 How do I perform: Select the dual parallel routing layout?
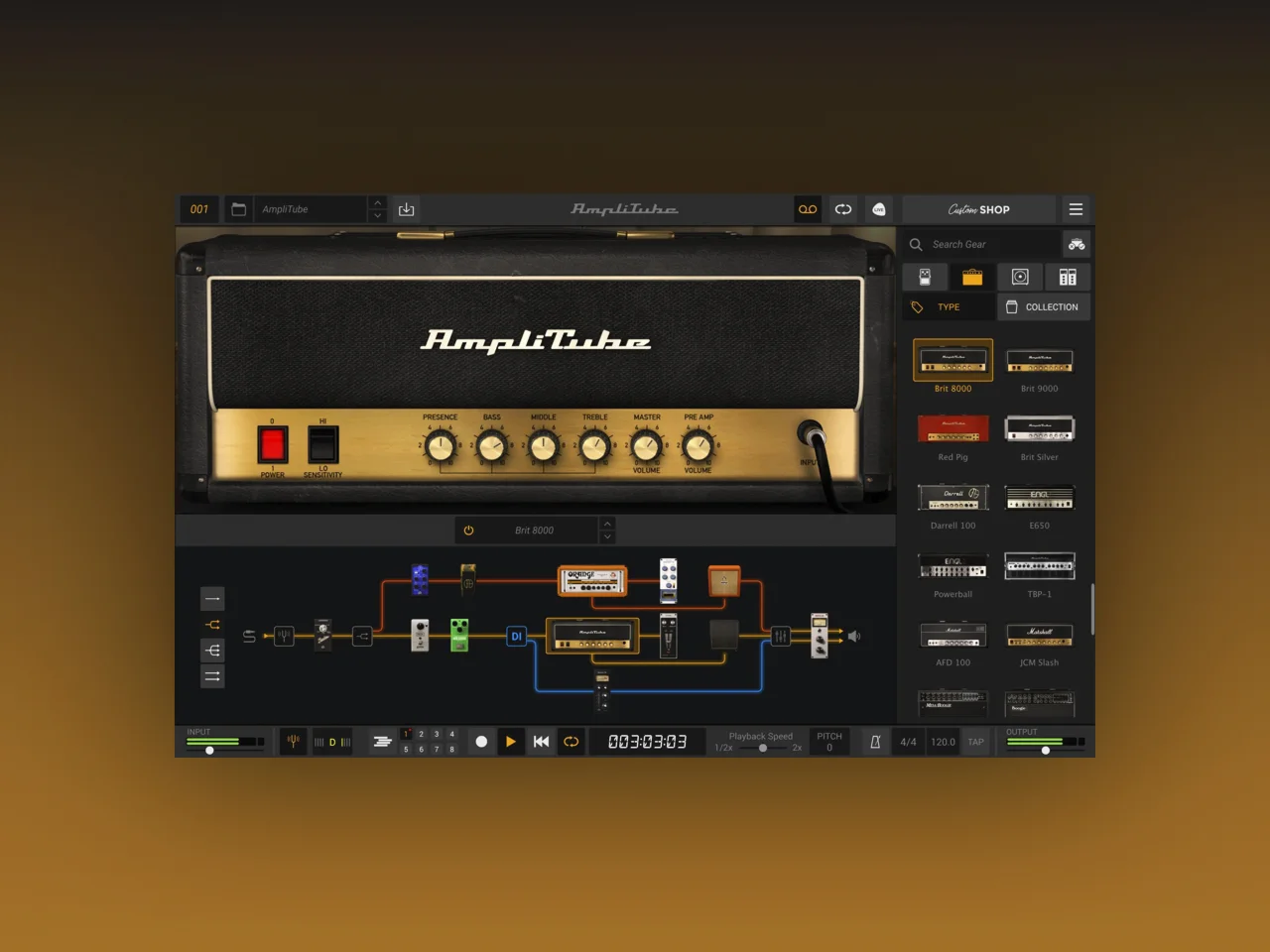coord(212,676)
